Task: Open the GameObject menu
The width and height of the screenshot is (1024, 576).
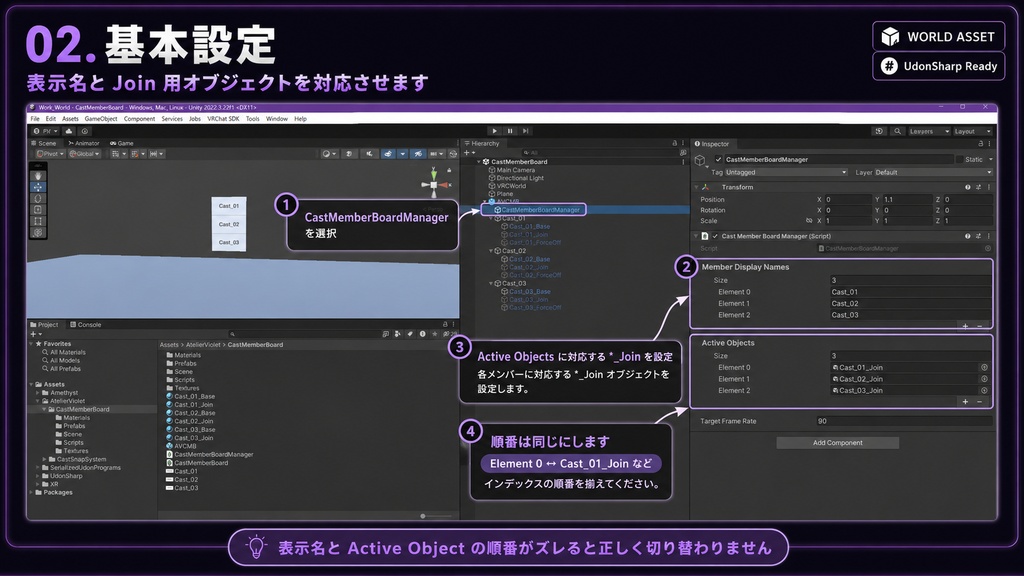Action: point(101,119)
